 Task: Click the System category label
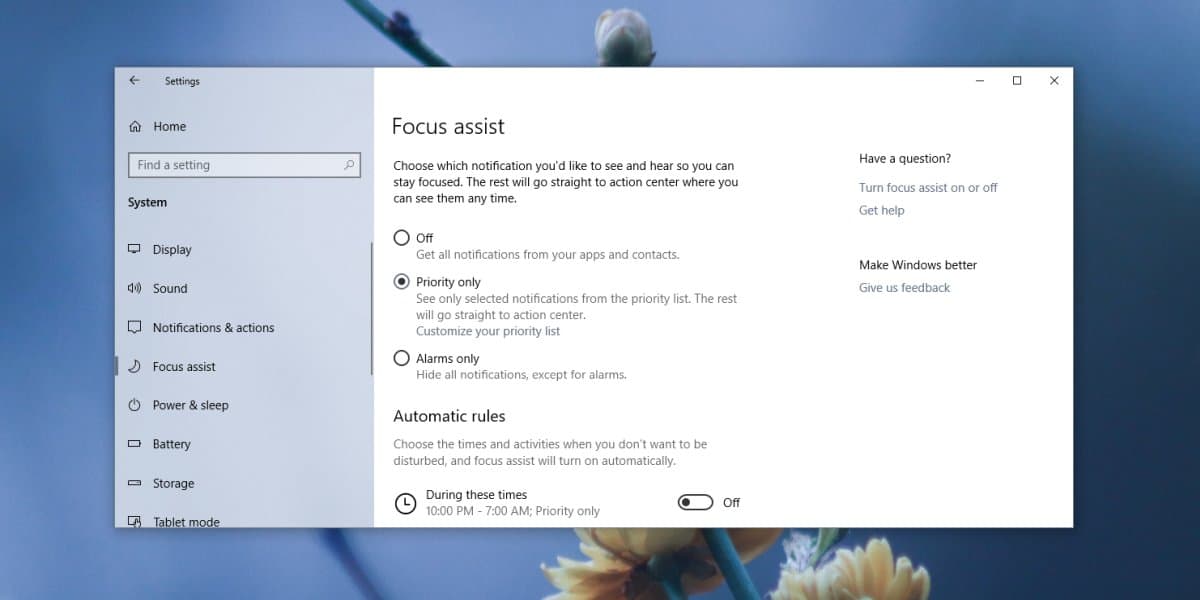coord(147,202)
